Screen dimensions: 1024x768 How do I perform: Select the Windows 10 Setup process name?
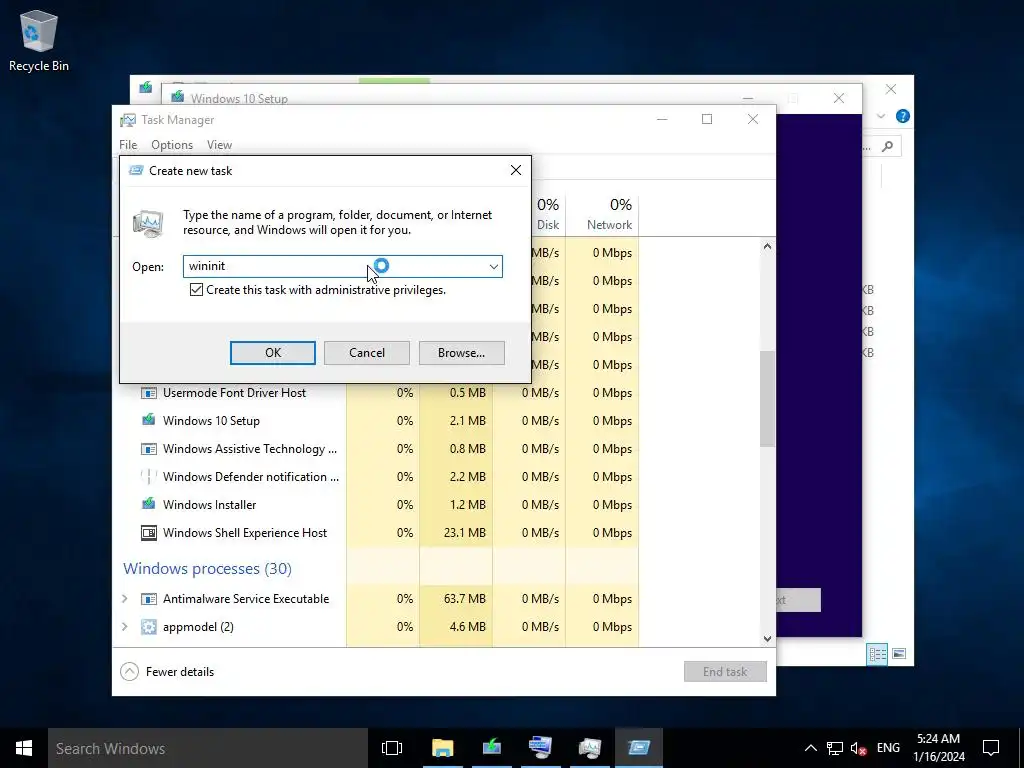point(211,421)
